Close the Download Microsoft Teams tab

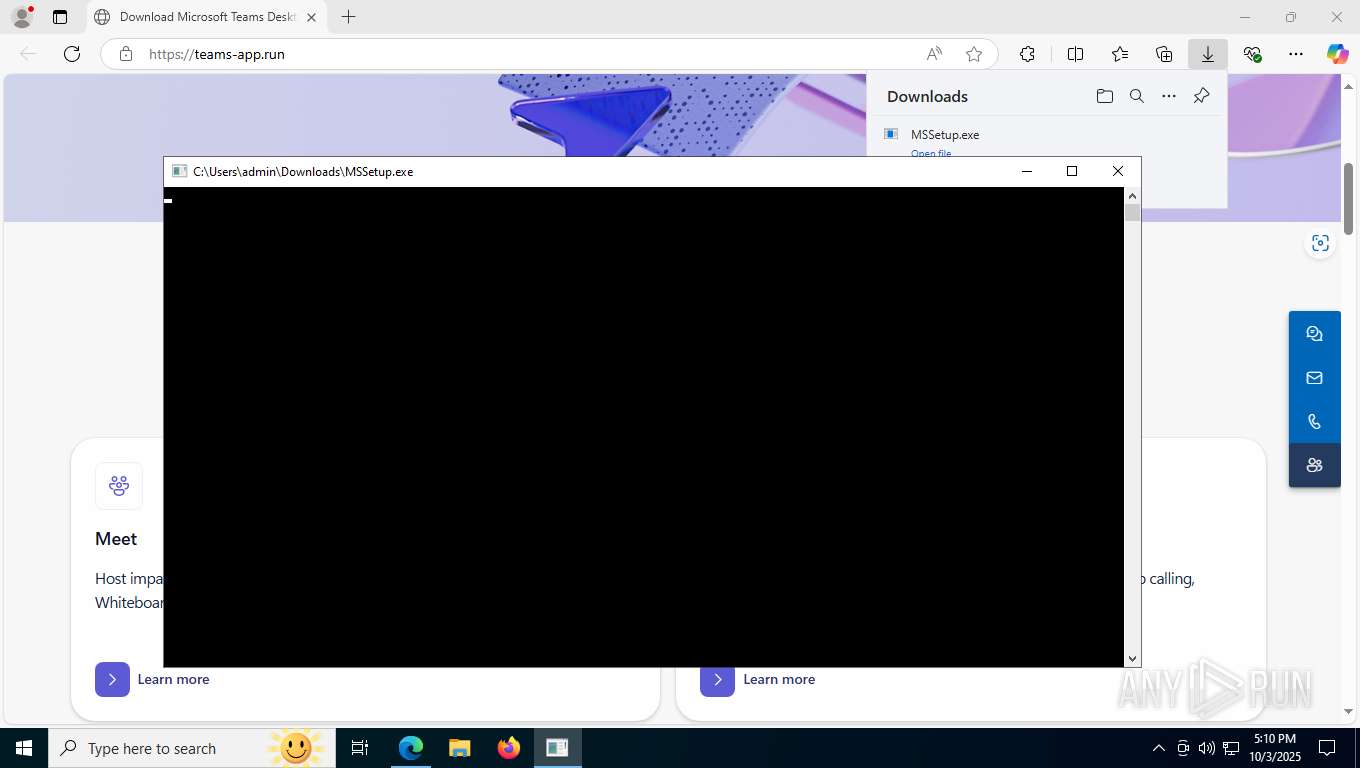311,17
